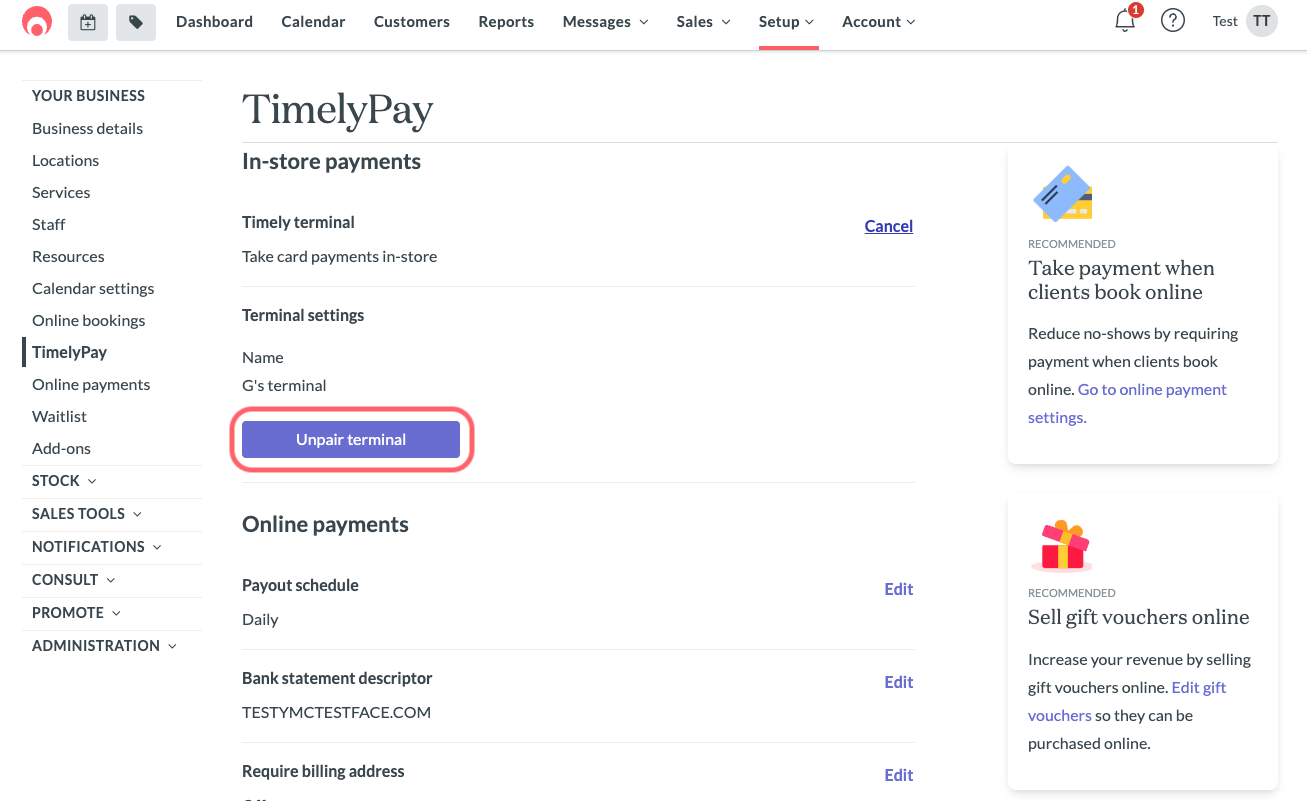Edit the Payout schedule
The image size is (1307, 801).
point(898,589)
